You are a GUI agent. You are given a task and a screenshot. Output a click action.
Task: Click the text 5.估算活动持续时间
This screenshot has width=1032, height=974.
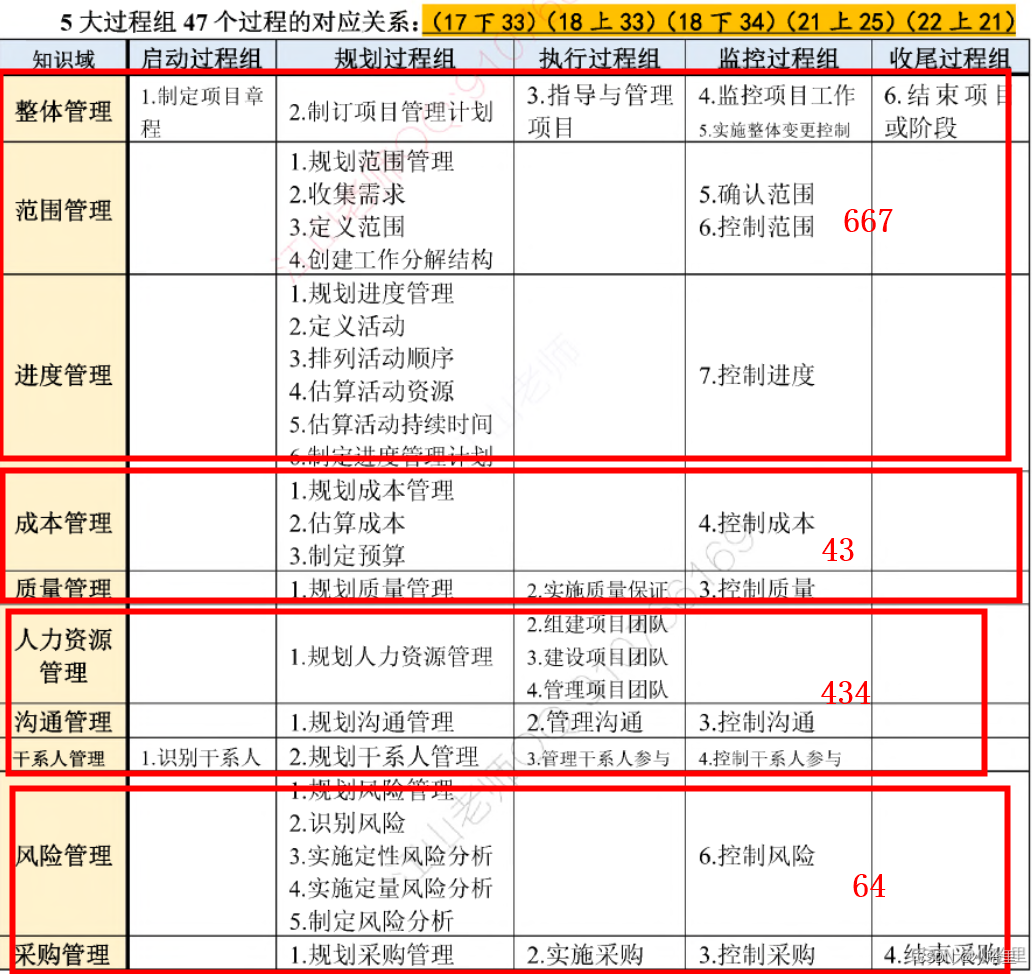point(391,424)
